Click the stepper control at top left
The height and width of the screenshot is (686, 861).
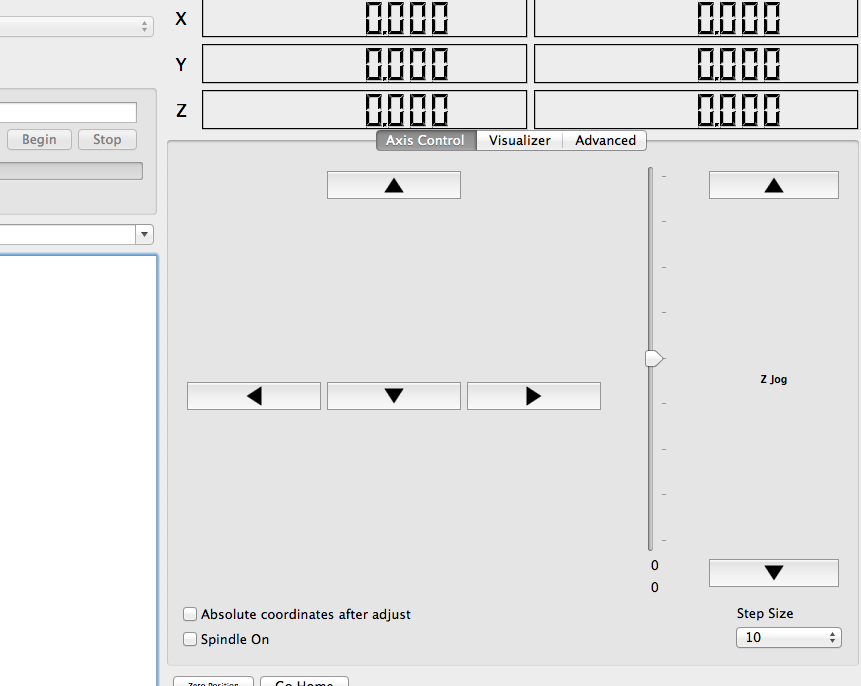click(146, 24)
